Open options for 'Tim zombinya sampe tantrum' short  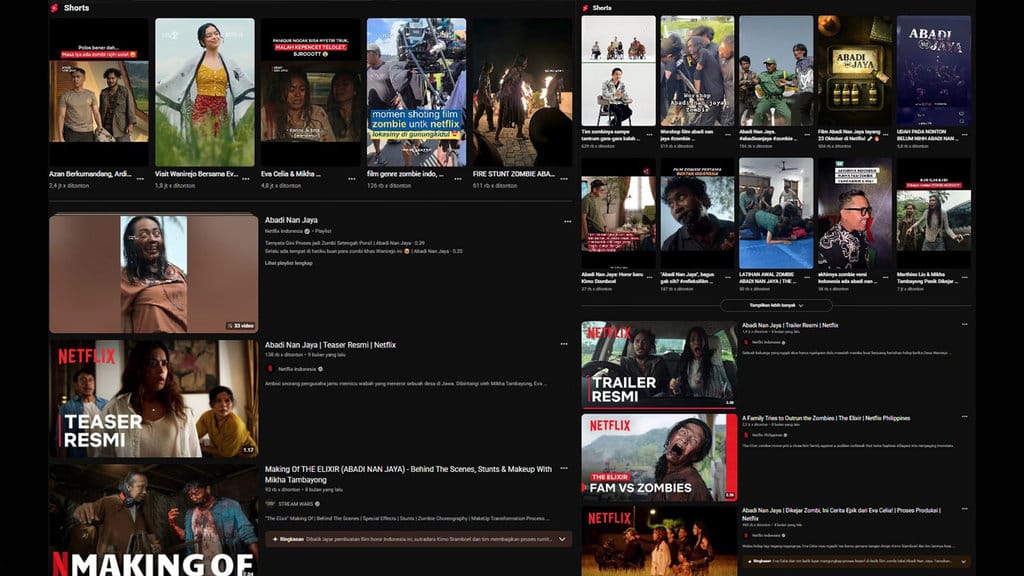pos(649,135)
